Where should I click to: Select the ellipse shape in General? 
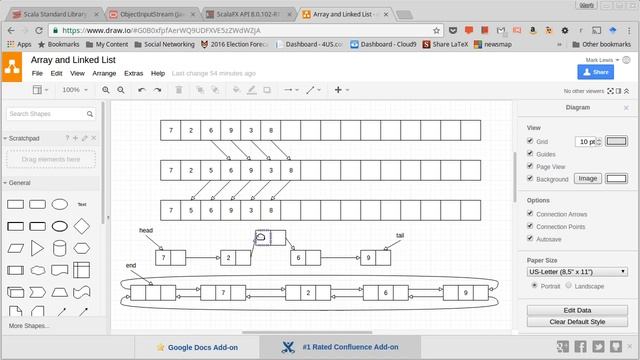click(60, 204)
